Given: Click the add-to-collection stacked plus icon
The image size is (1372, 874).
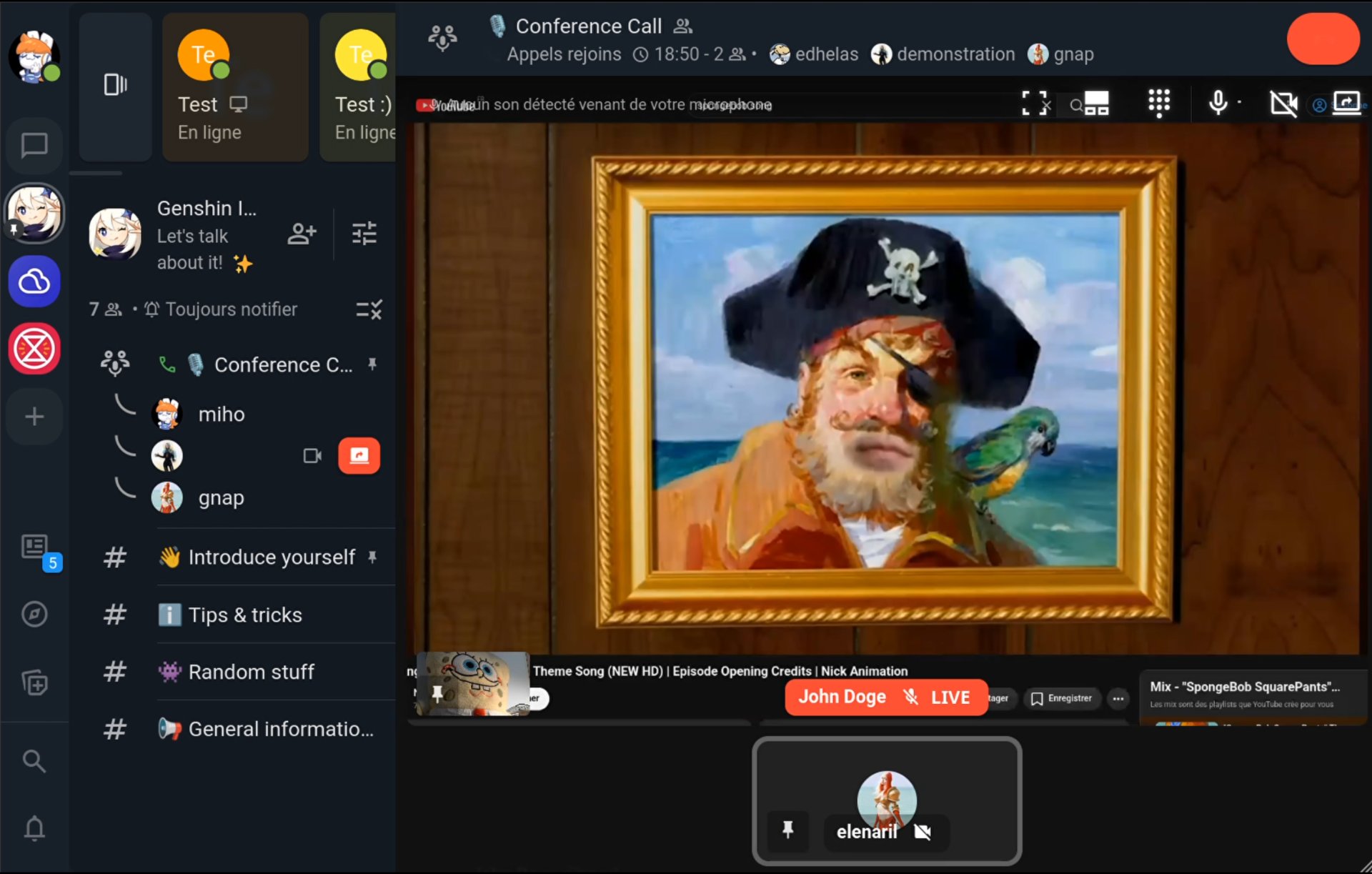Looking at the screenshot, I should point(34,682).
